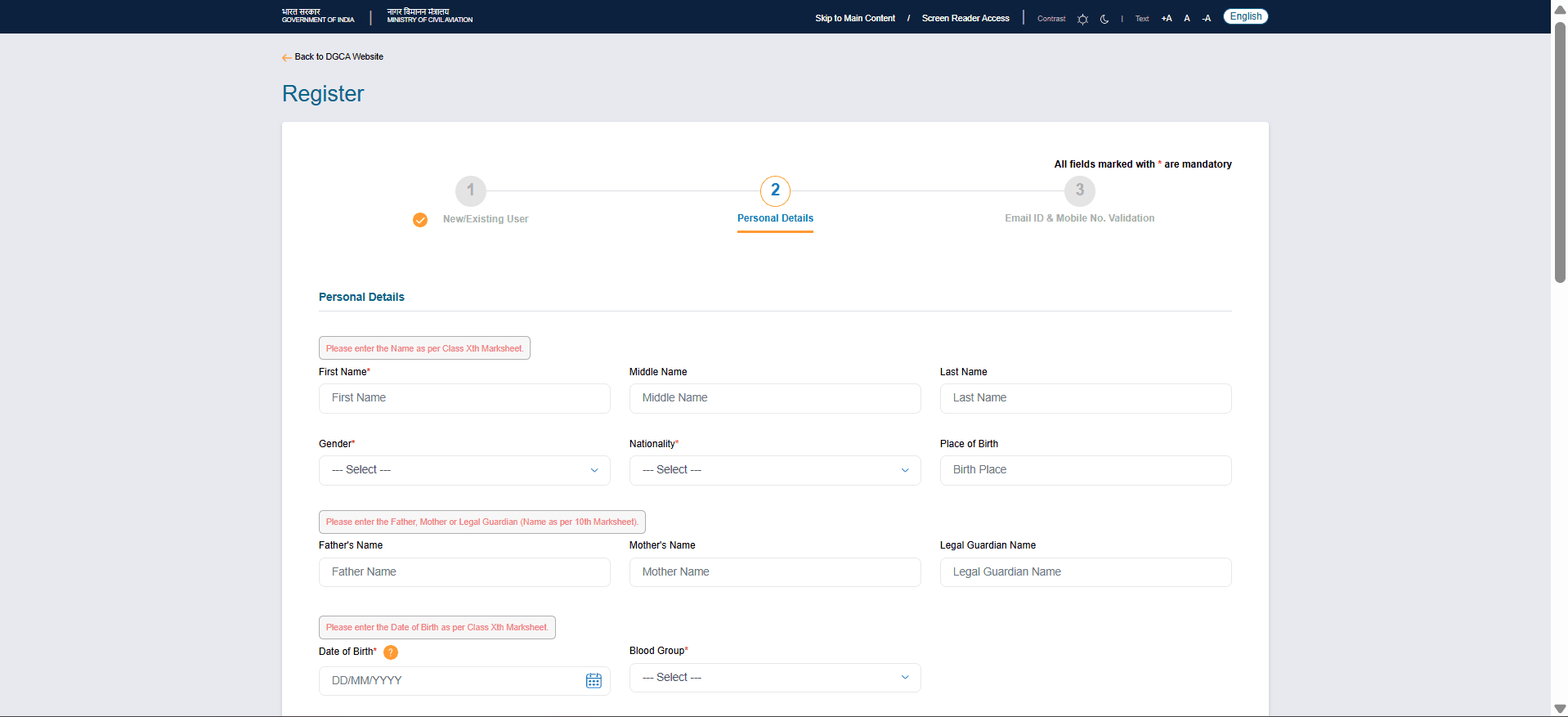This screenshot has height=717, width=1568.
Task: Decrease text size with -A
Action: 1207,18
